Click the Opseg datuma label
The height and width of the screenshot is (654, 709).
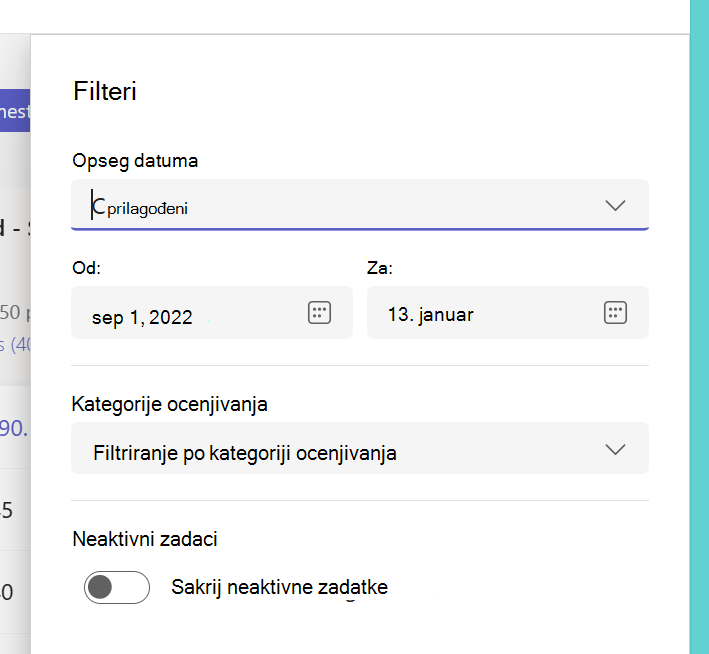pos(135,161)
